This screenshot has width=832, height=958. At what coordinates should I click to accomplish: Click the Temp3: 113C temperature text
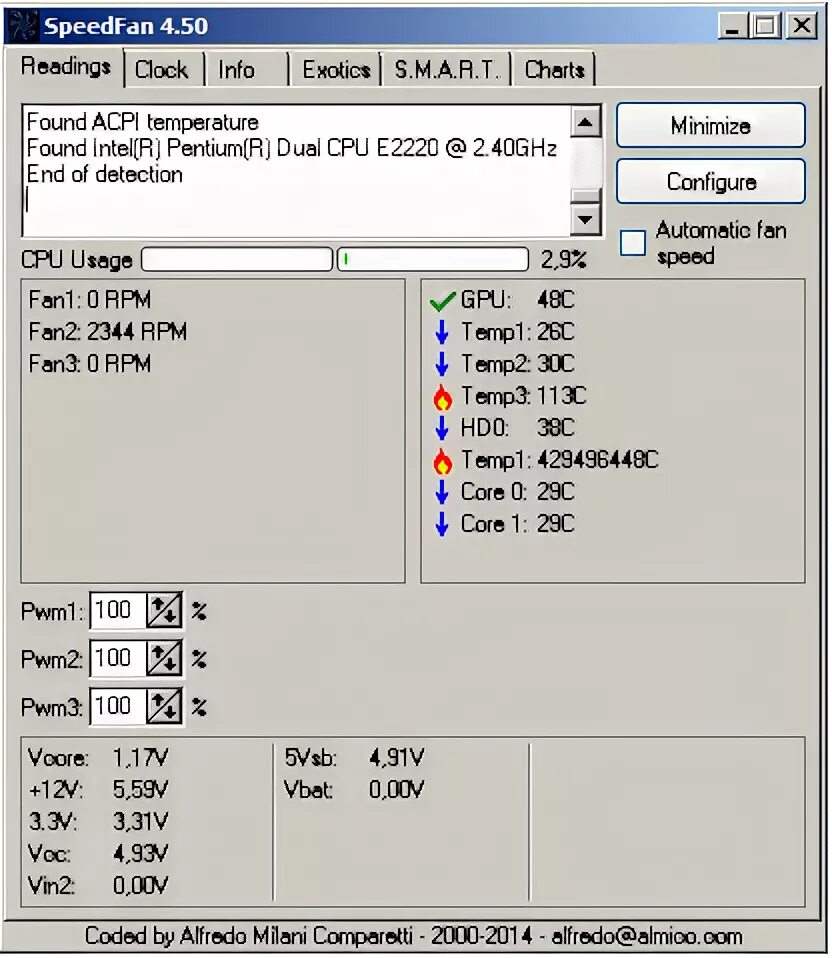click(x=524, y=396)
